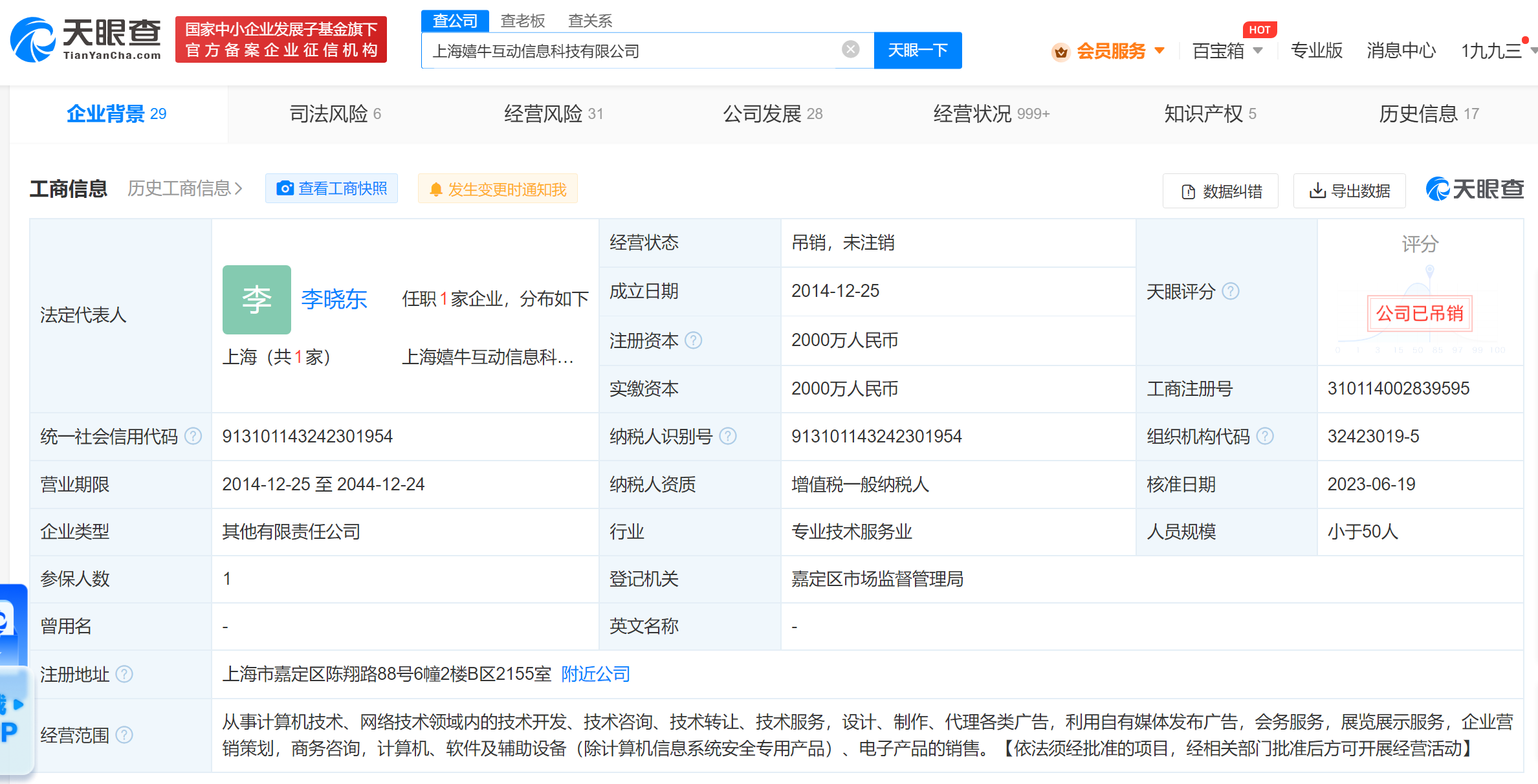Switch to the 查老板 search tab
The image size is (1538, 784).
click(523, 21)
